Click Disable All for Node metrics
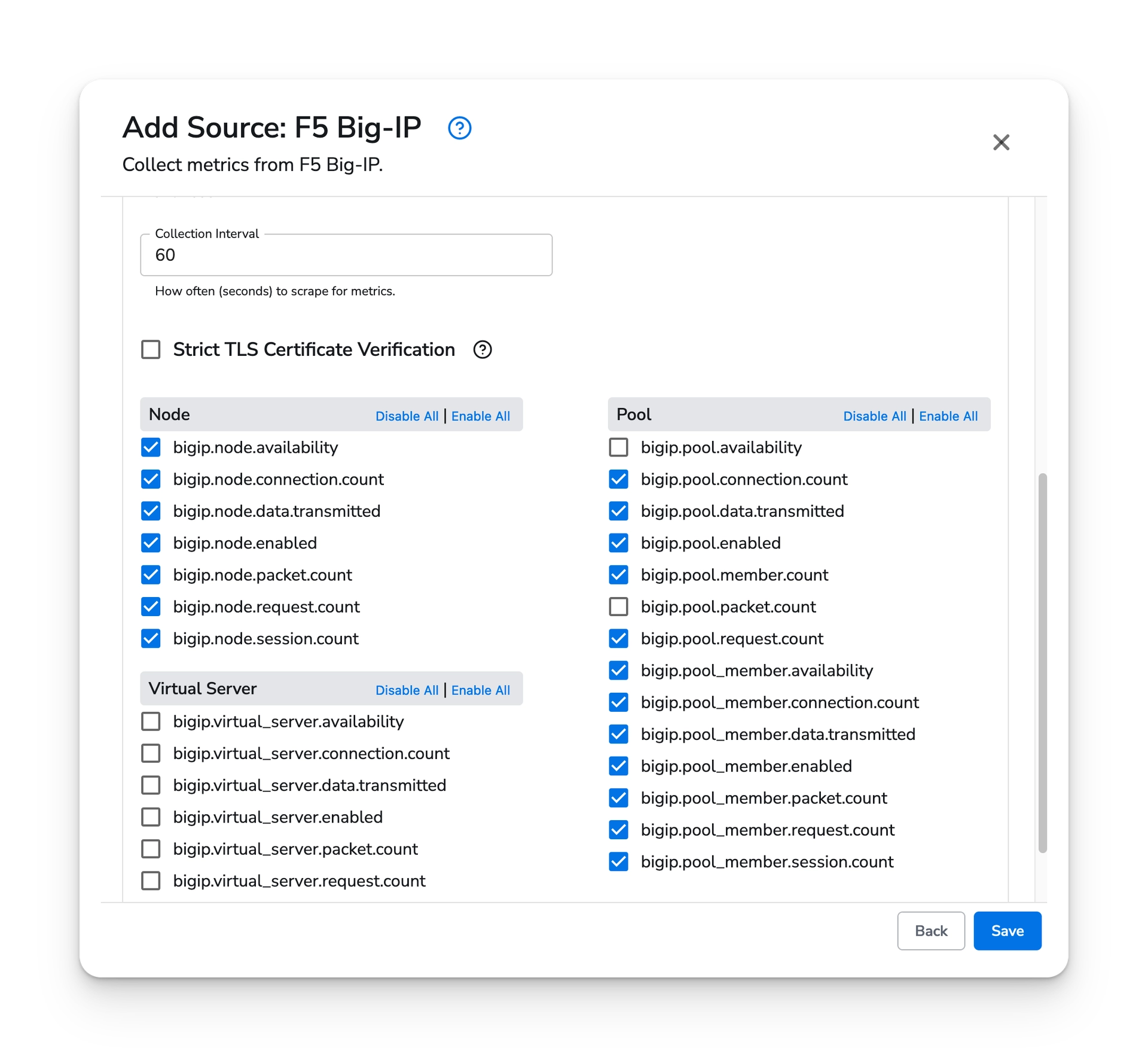This screenshot has height=1057, width=1148. coord(407,416)
